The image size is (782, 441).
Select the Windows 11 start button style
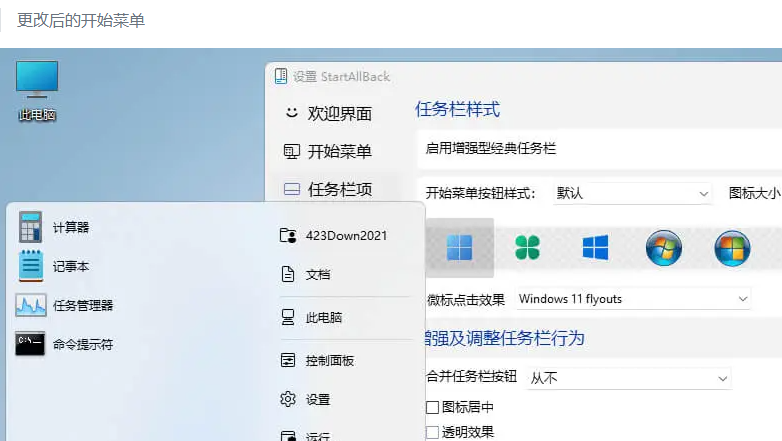click(459, 248)
